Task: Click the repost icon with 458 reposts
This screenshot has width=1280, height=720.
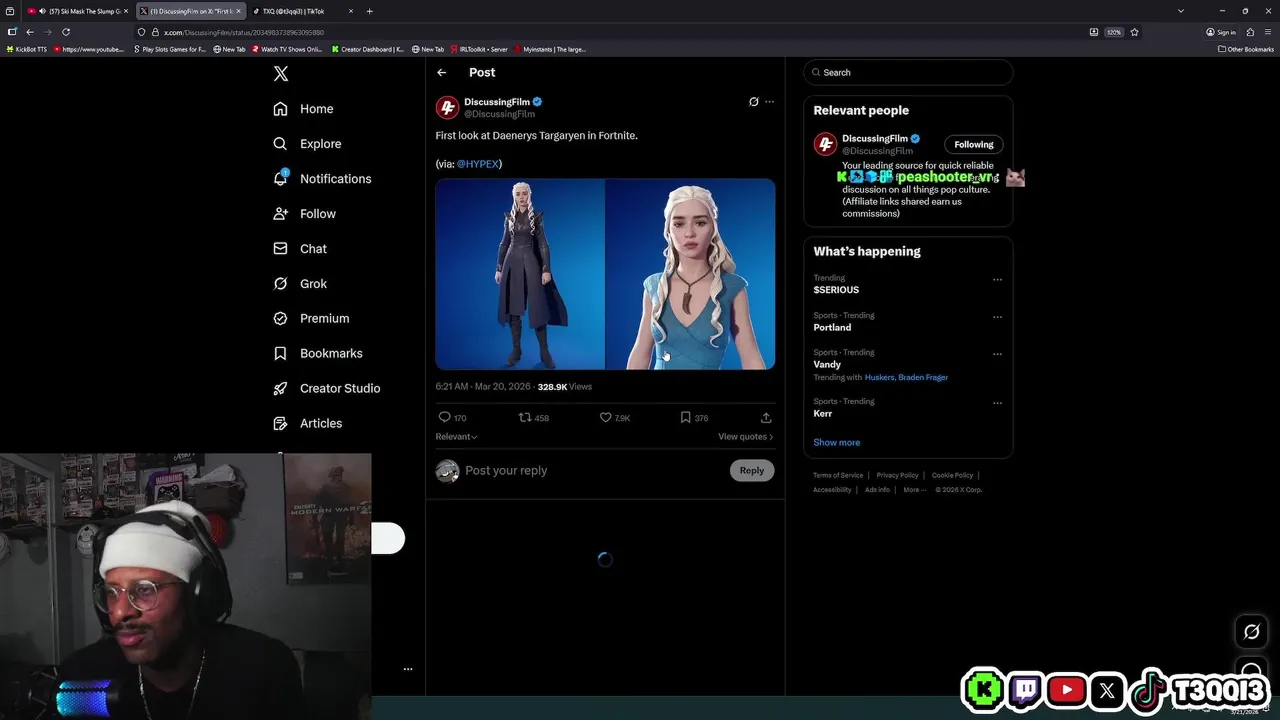Action: (524, 418)
